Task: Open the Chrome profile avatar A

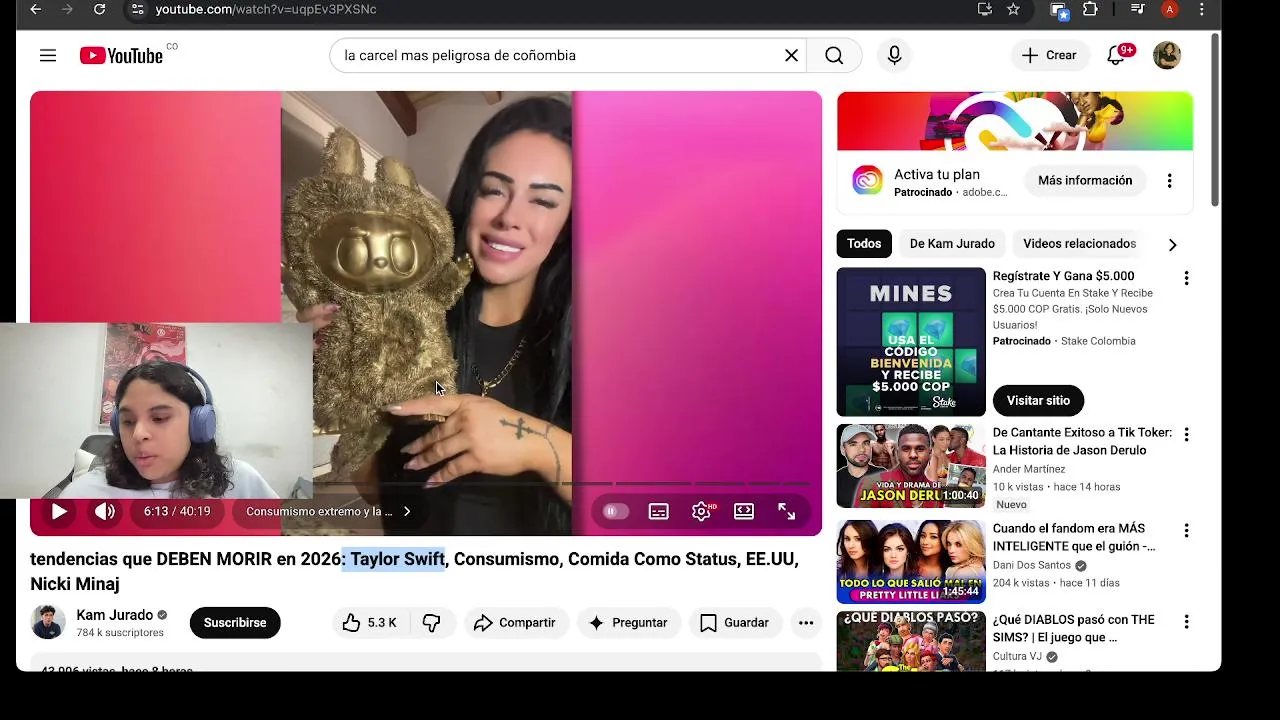Action: tap(1169, 9)
